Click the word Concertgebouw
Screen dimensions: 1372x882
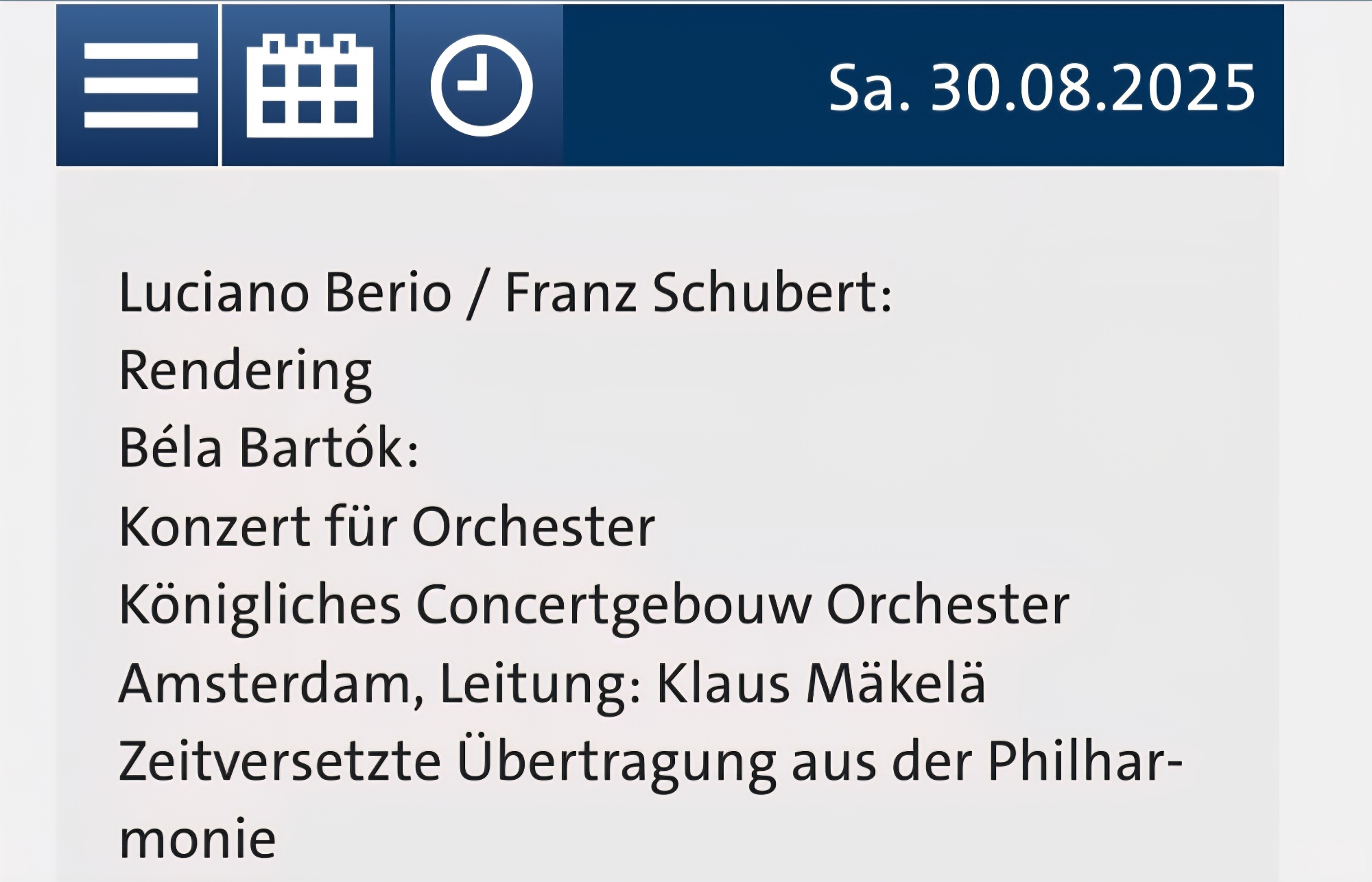[x=613, y=606]
